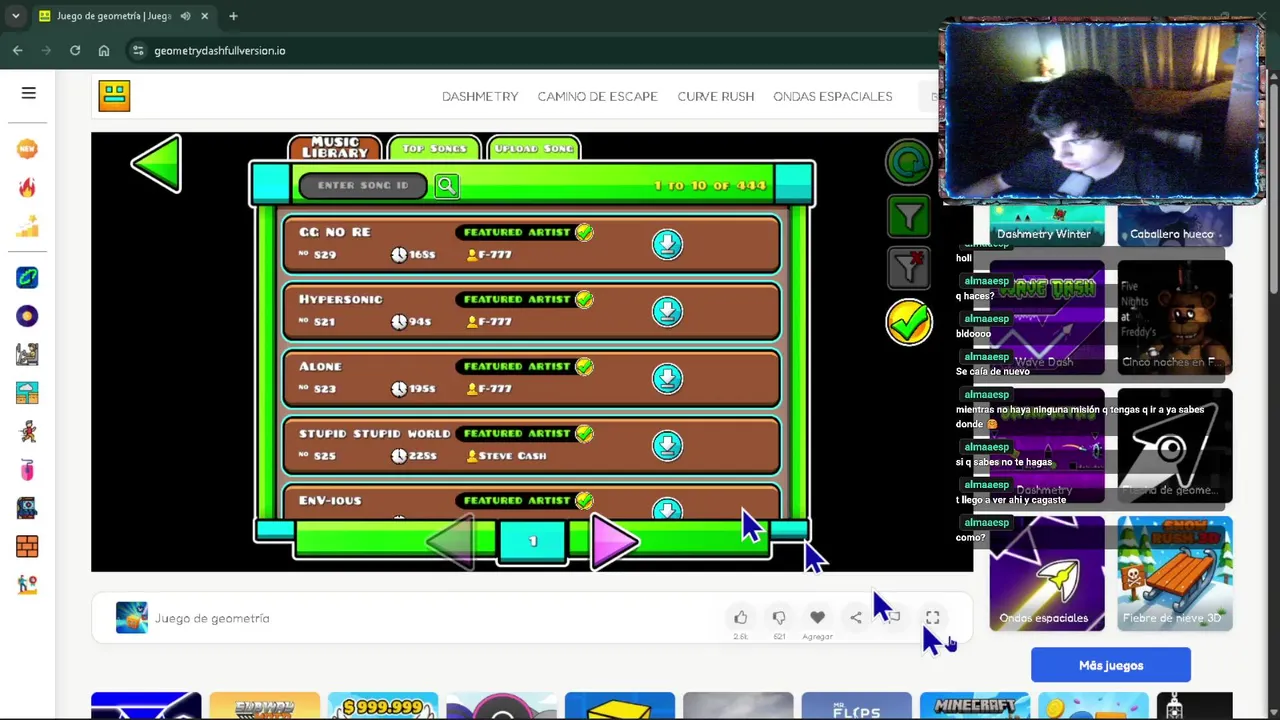The width and height of the screenshot is (1280, 720).
Task: Open the Minecraft game thumbnail
Action: [x=975, y=706]
